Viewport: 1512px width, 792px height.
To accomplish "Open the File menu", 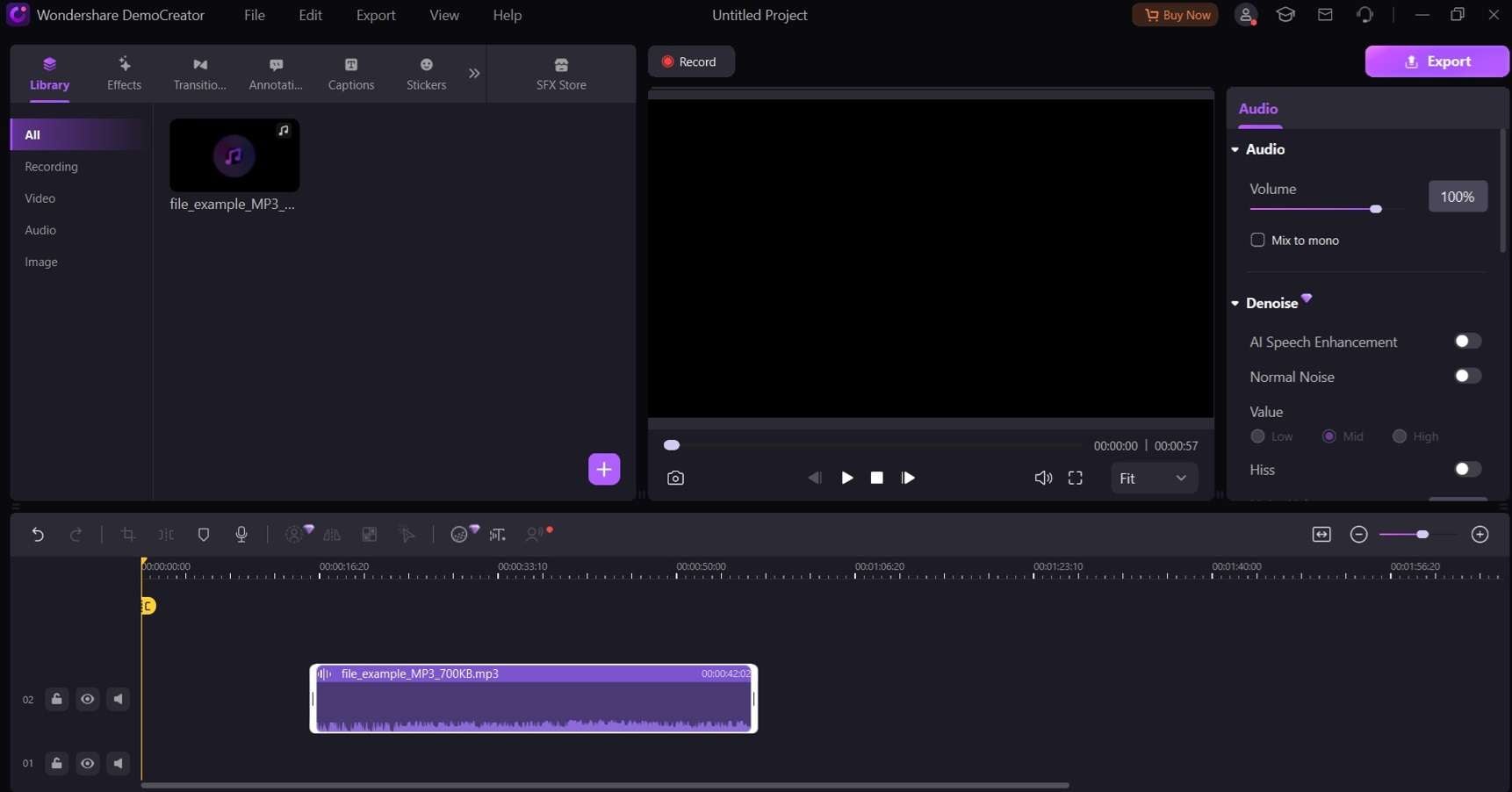I will pos(255,15).
